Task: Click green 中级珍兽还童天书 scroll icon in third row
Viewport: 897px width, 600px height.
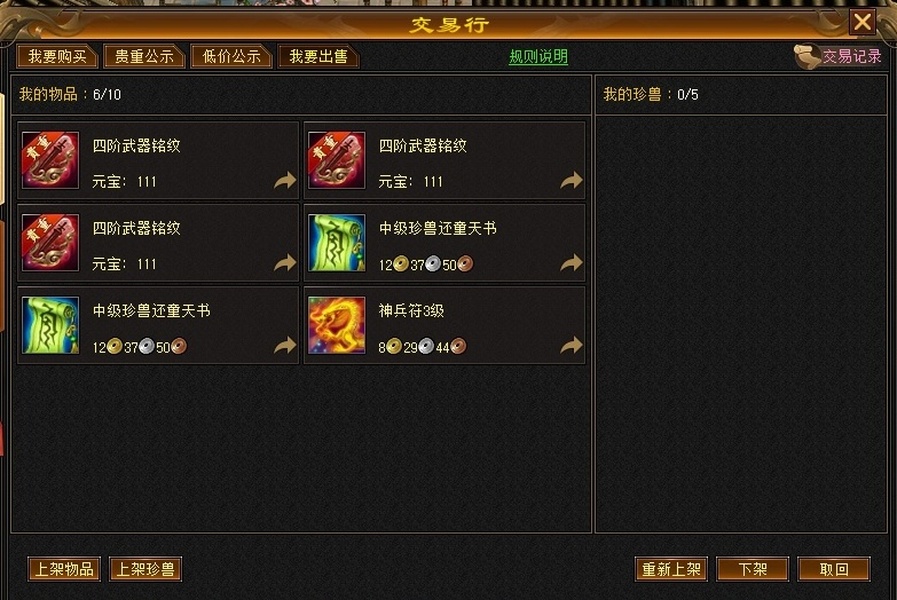Action: 50,325
